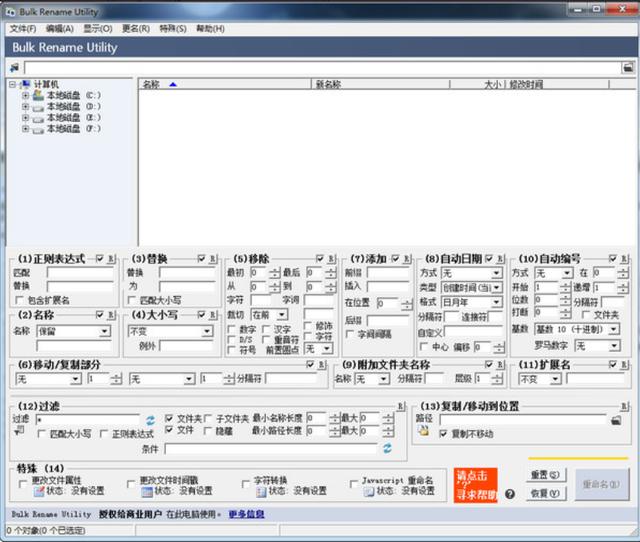Click the refresh icon next to the filter field

click(150, 420)
